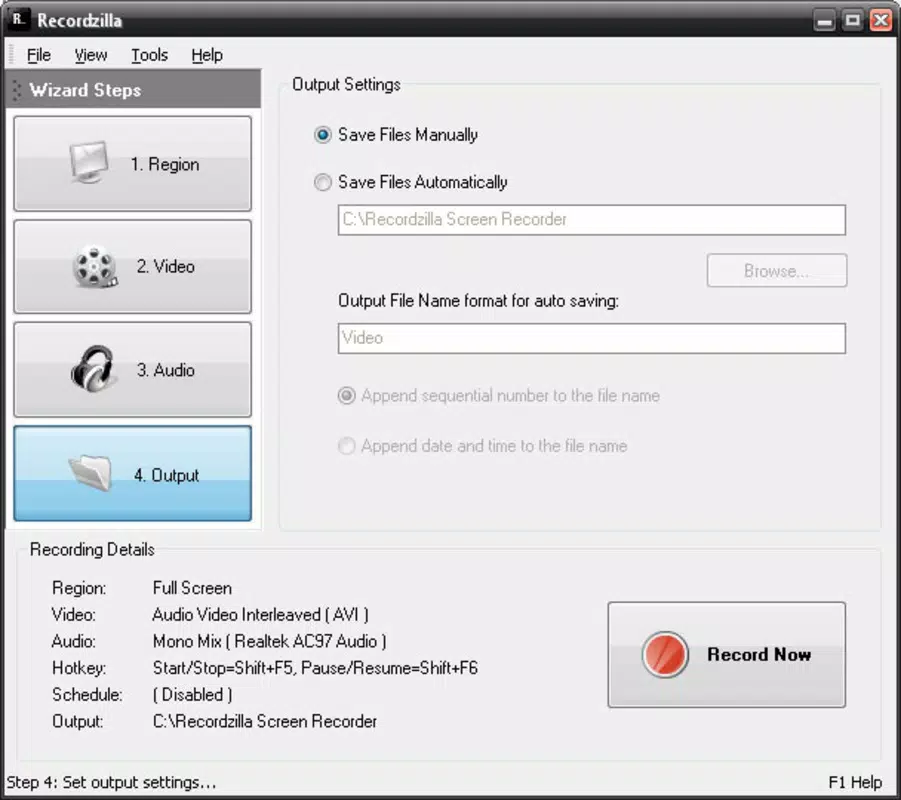This screenshot has width=901, height=800.
Task: Open the Help menu
Action: [207, 55]
